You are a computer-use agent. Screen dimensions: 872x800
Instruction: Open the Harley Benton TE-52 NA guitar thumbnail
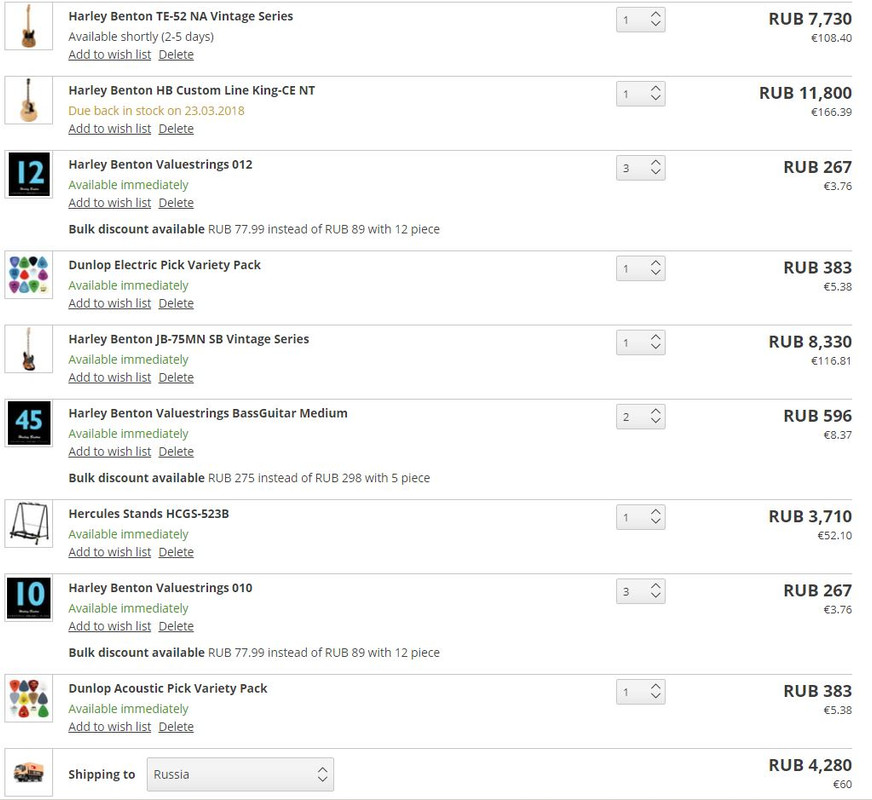tap(28, 26)
